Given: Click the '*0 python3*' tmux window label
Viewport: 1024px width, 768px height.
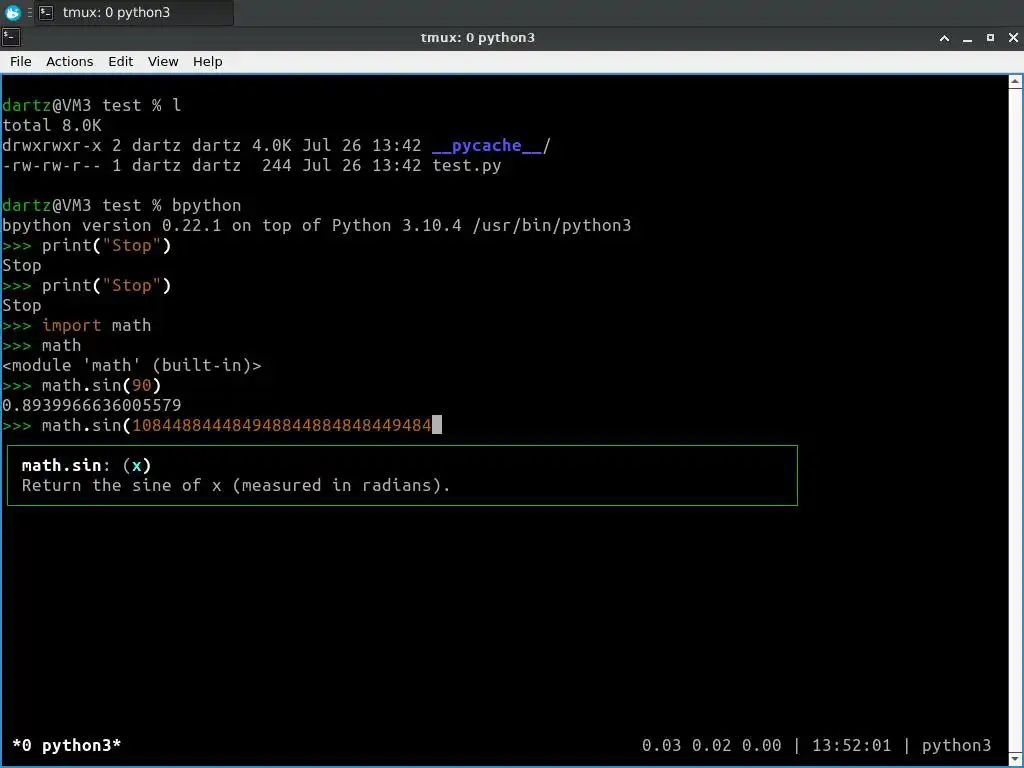Looking at the screenshot, I should (x=67, y=745).
